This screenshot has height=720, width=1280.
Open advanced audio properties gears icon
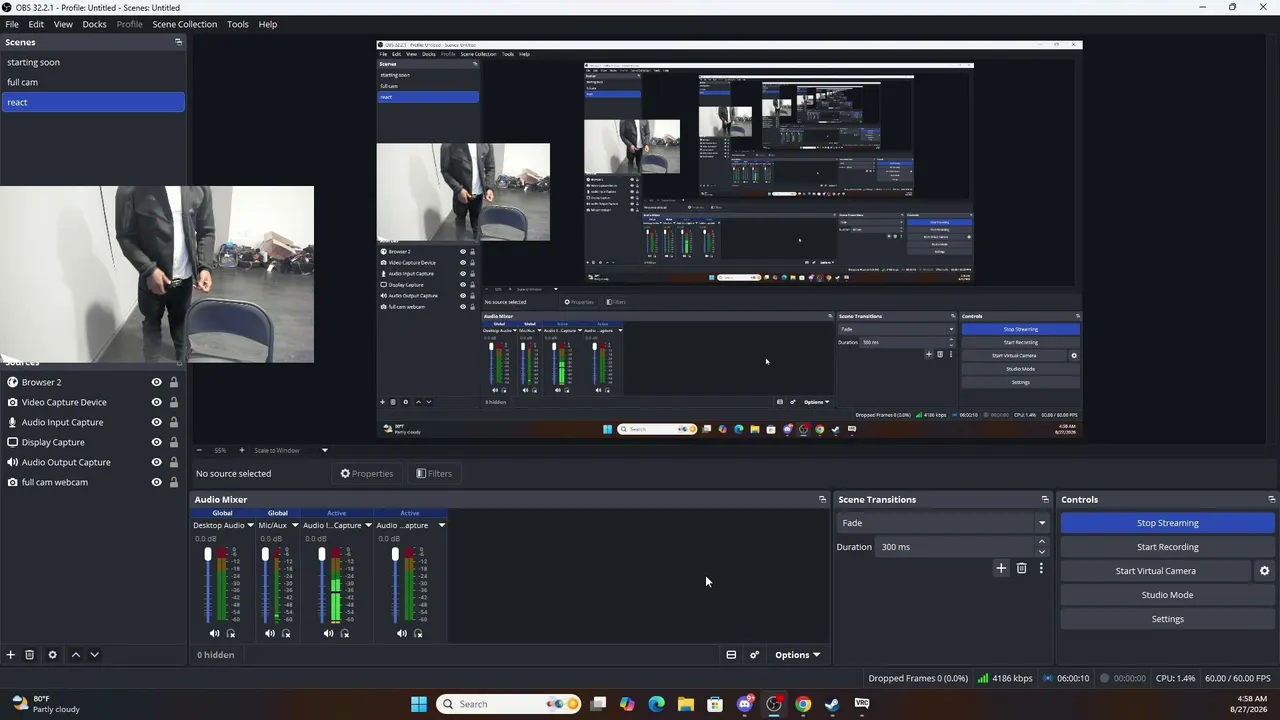755,655
